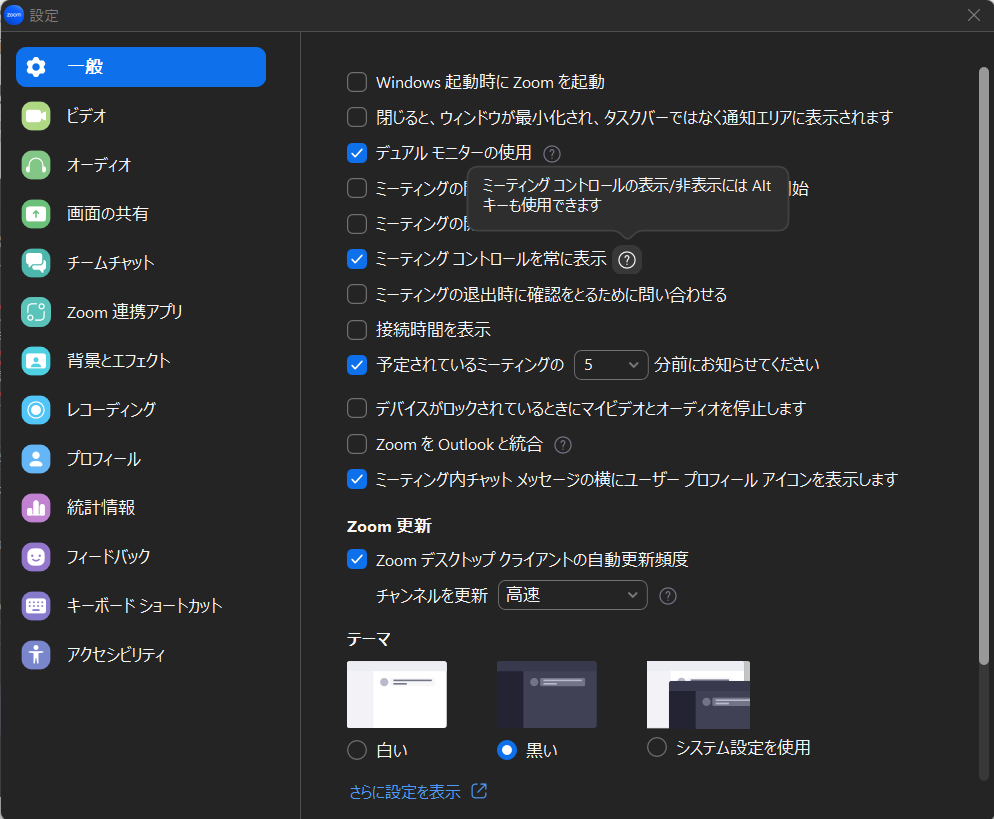Screen dimensions: 994x819
Task: Click the オーディオ headphone icon
Action: (36, 165)
